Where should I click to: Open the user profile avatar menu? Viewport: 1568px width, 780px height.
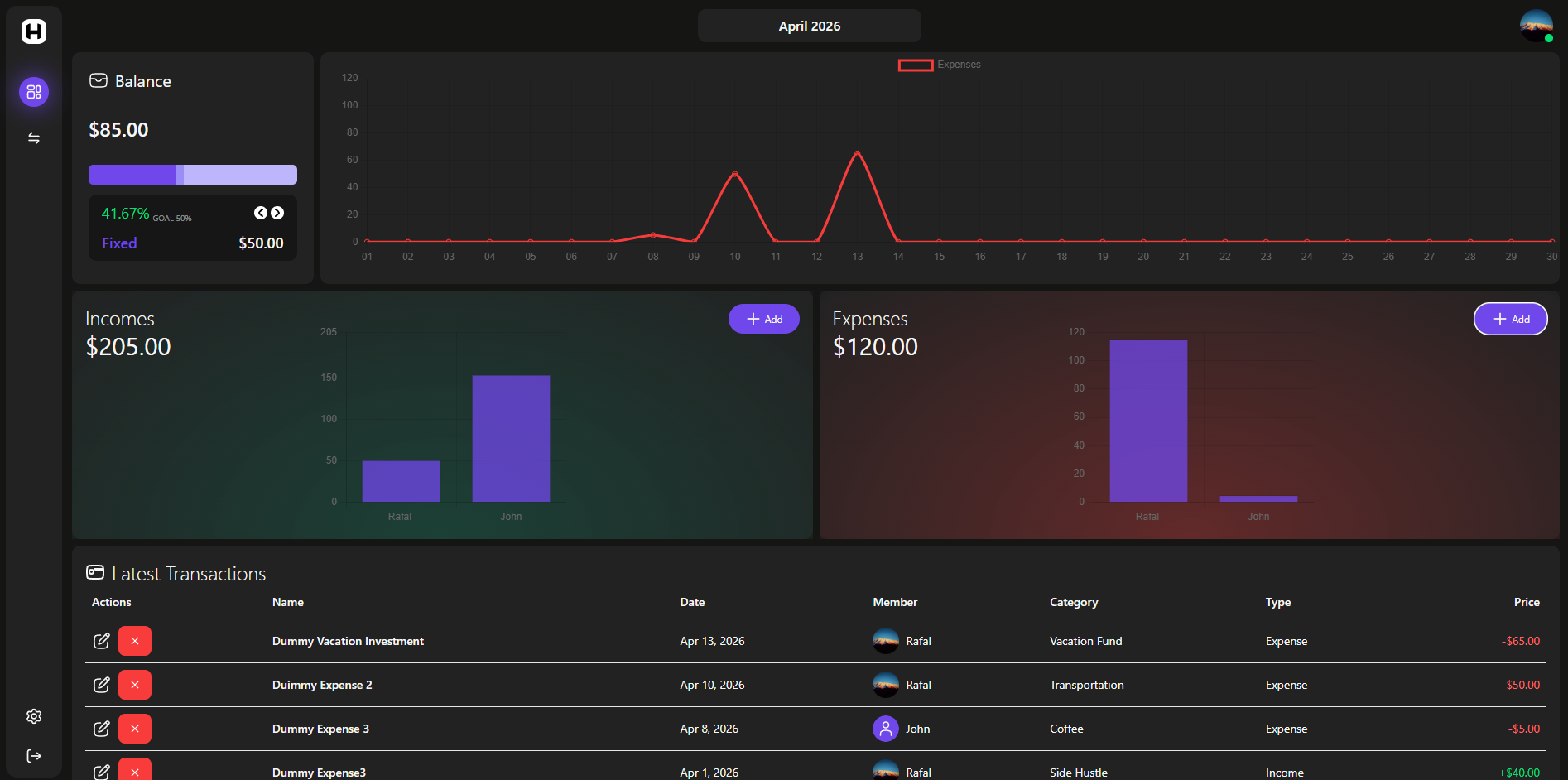pos(1536,26)
